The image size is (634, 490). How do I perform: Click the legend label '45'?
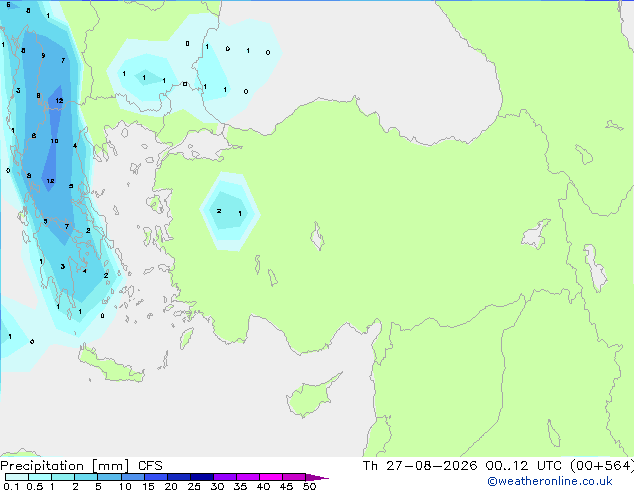click(x=286, y=486)
